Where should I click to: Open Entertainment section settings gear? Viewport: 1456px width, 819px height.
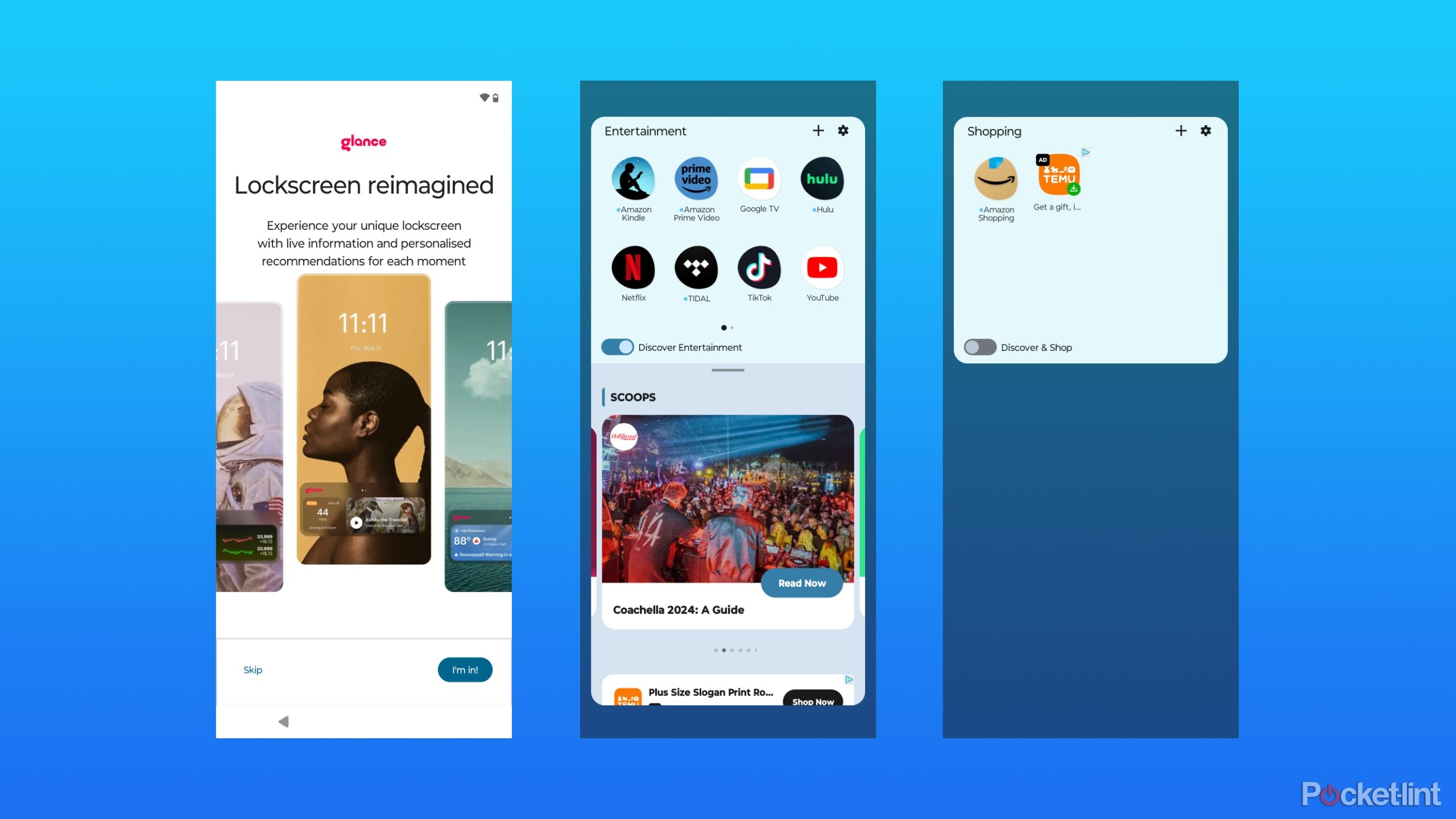point(843,131)
